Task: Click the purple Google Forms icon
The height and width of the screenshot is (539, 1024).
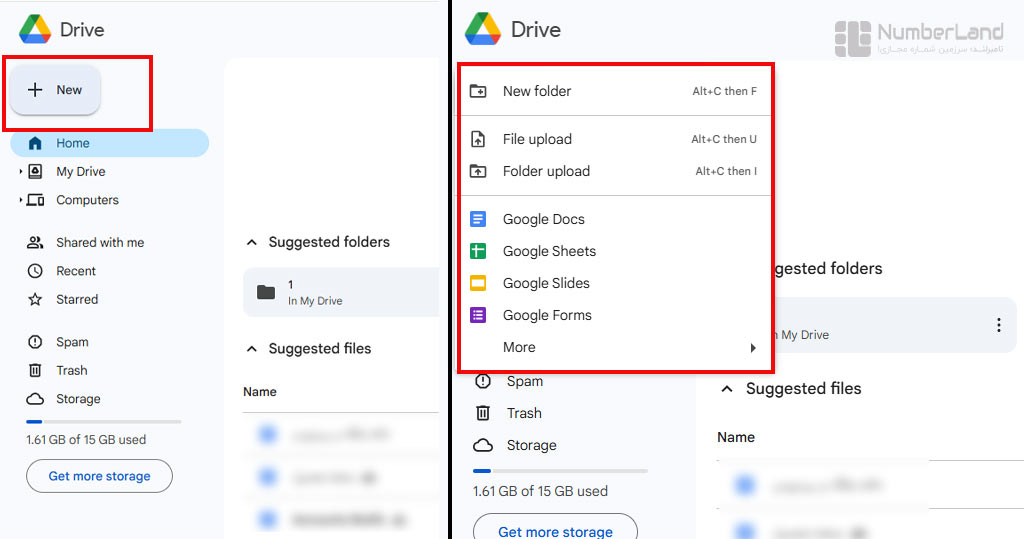Action: pyautogui.click(x=478, y=315)
